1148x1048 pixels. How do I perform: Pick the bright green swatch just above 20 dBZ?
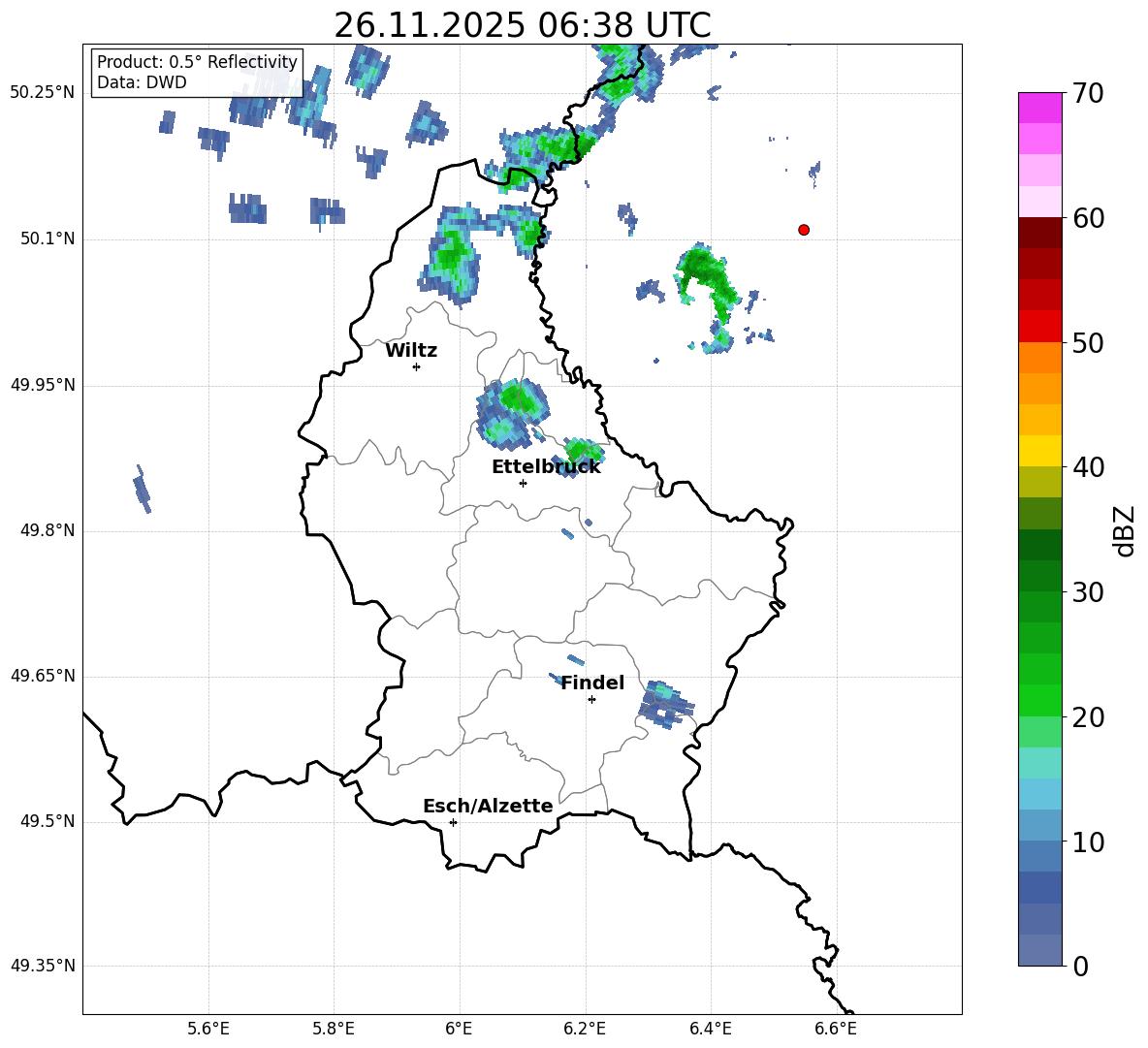[1039, 700]
